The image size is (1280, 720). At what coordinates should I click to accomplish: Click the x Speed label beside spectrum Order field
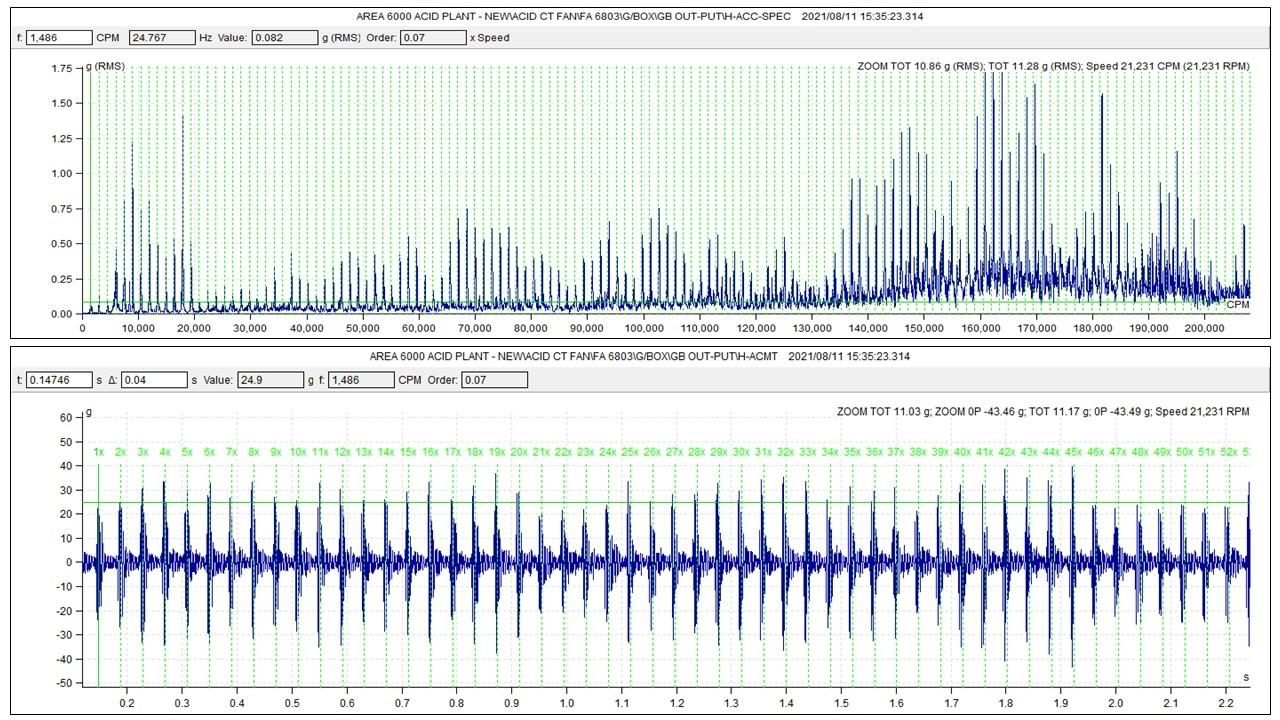pyautogui.click(x=491, y=38)
